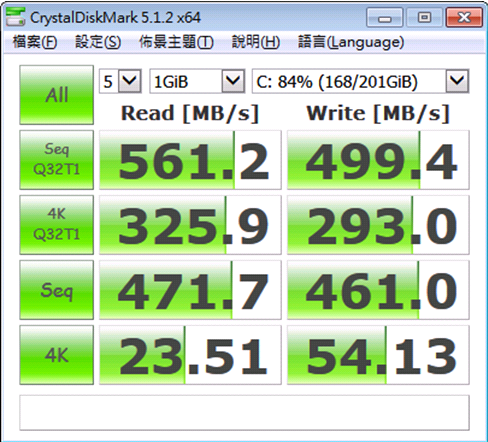Minimize the CrystalDiskMark window
This screenshot has width=488, height=442.
tap(384, 17)
